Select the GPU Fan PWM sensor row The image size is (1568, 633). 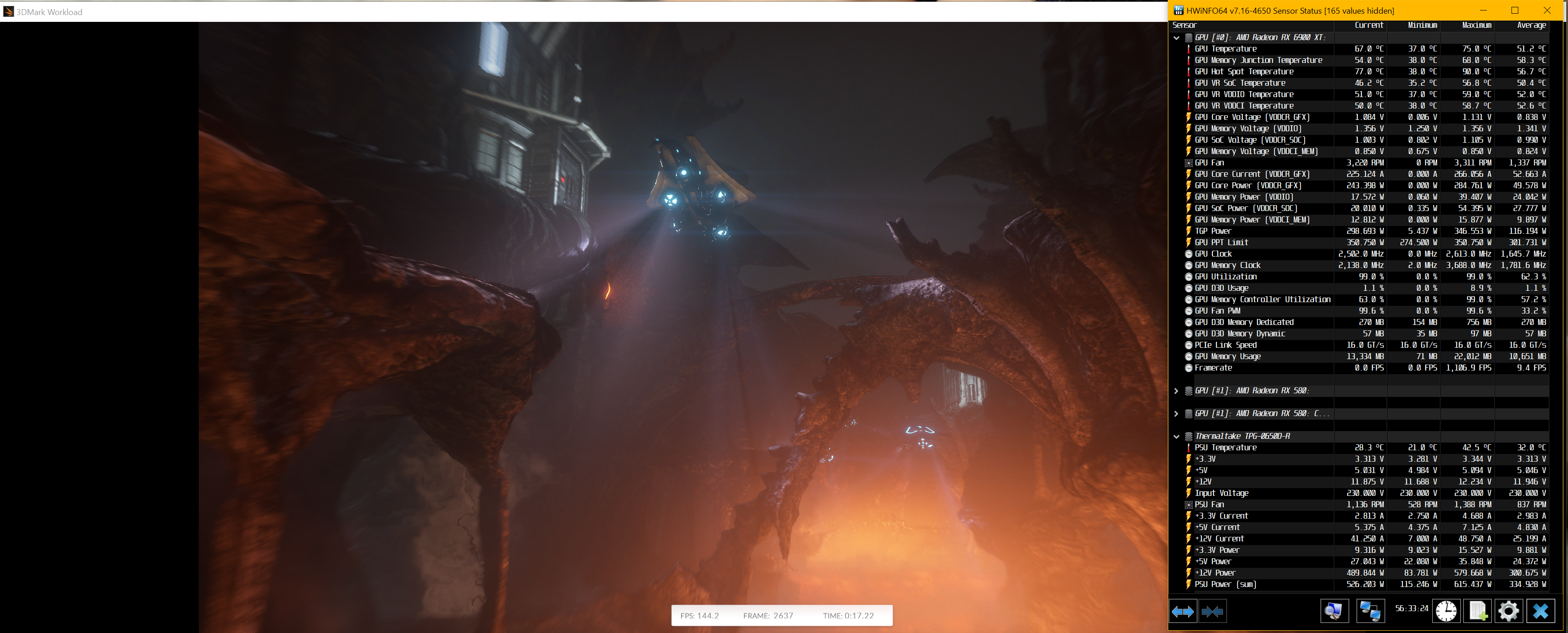coord(1217,311)
